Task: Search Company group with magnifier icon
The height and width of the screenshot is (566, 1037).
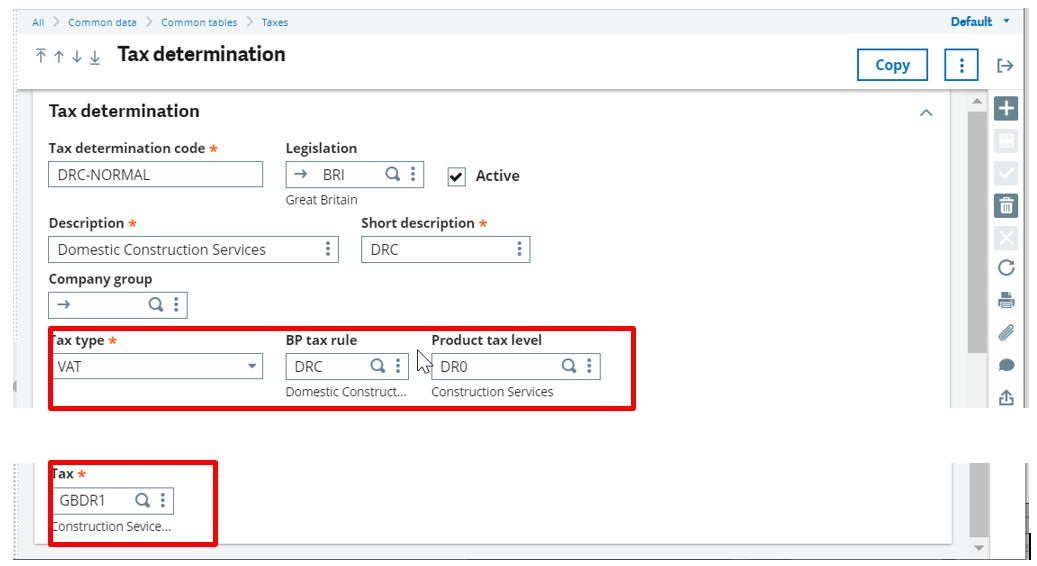Action: click(156, 304)
